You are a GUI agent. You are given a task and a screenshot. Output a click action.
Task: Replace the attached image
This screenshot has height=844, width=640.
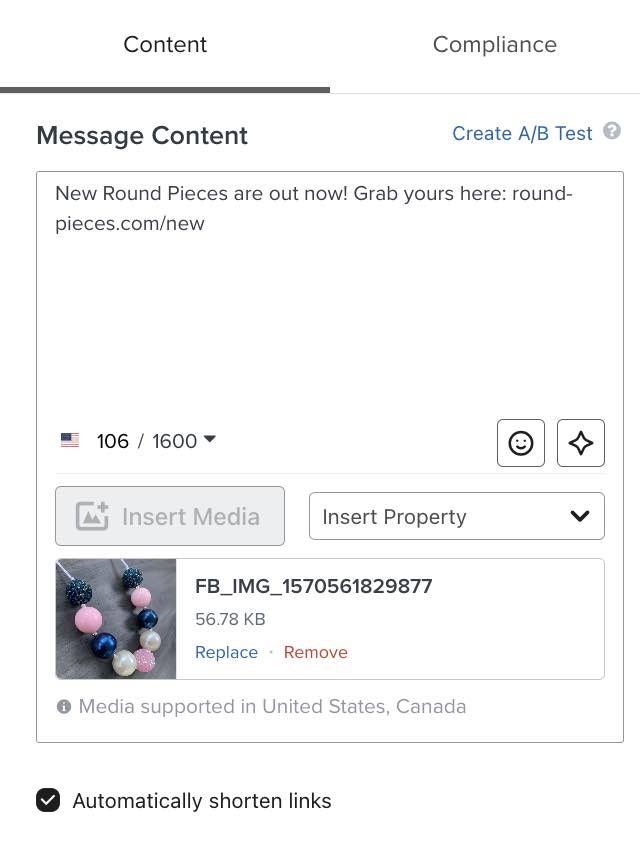(226, 652)
